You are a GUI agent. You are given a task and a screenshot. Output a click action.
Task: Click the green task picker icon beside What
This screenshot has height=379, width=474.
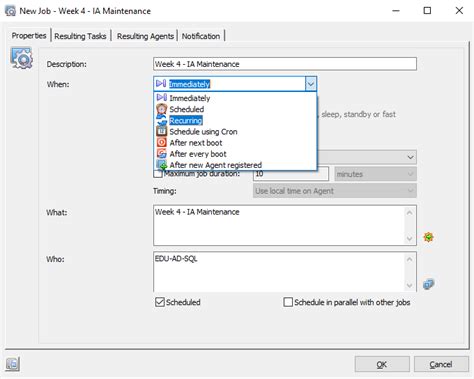[x=428, y=237]
